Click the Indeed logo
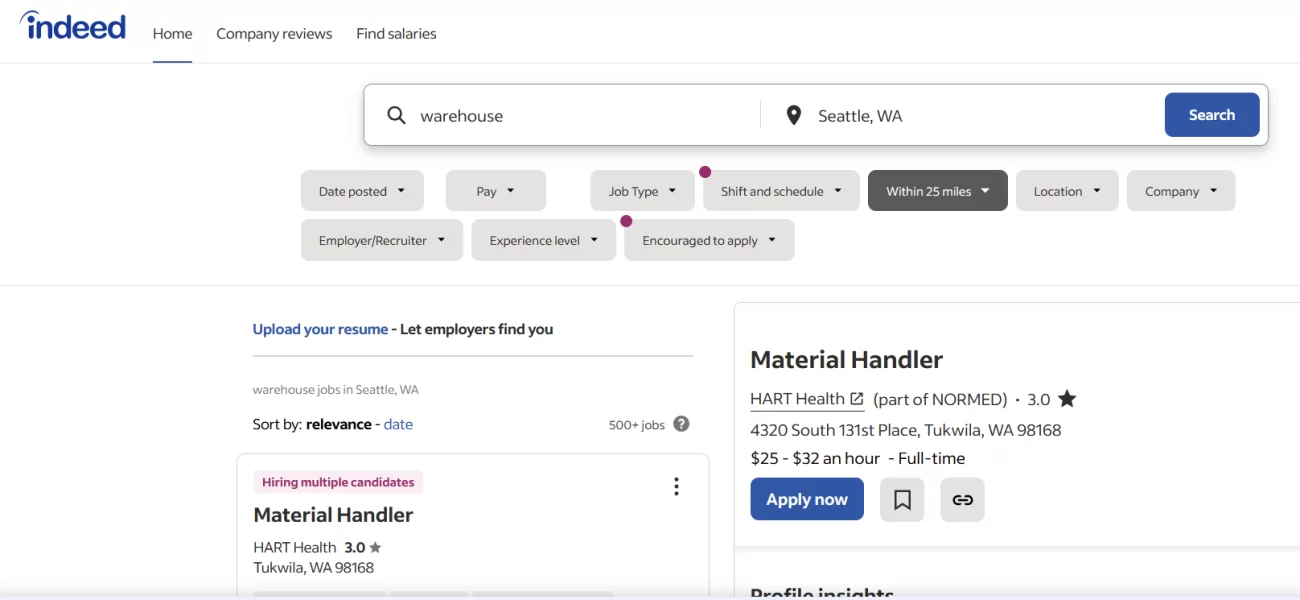 click(x=73, y=26)
